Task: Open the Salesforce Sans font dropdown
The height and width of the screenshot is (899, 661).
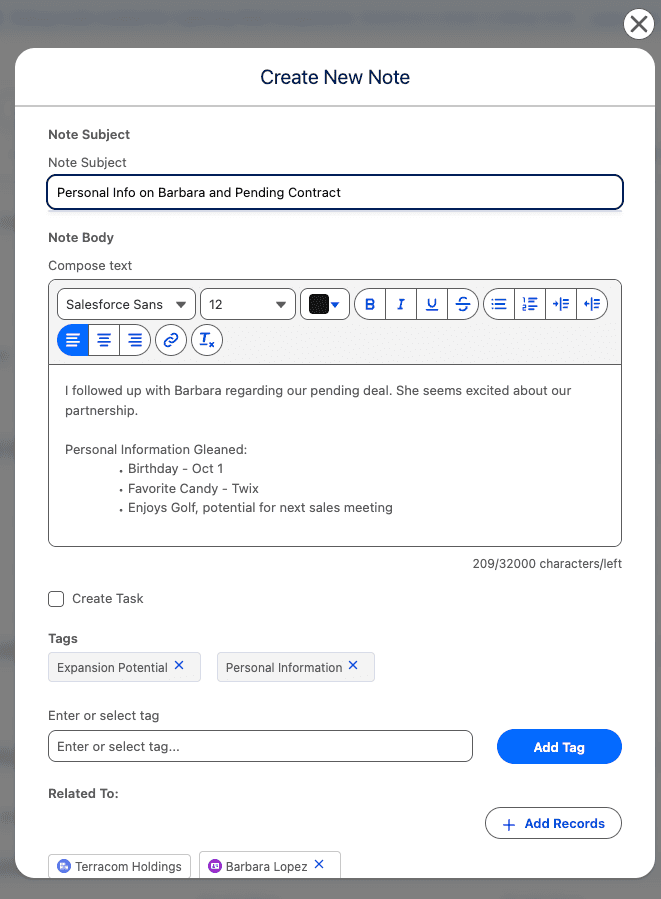Action: (126, 304)
